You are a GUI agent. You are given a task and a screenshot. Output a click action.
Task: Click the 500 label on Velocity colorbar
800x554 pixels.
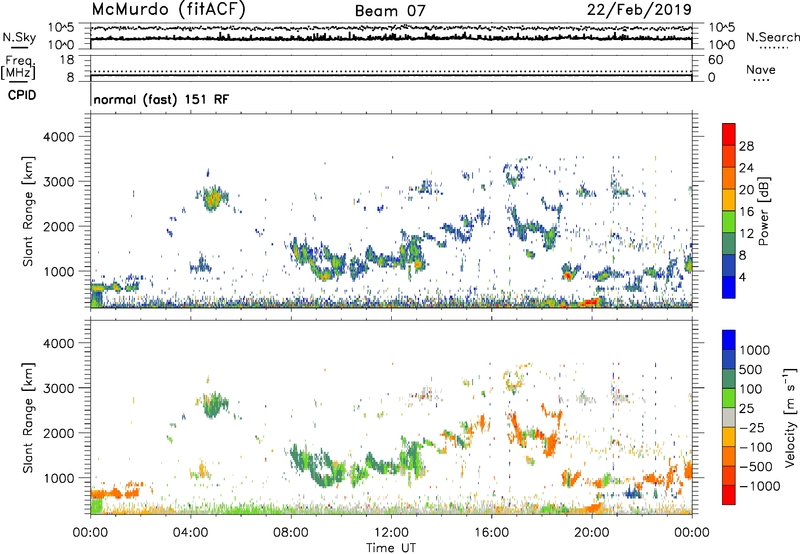click(x=751, y=369)
